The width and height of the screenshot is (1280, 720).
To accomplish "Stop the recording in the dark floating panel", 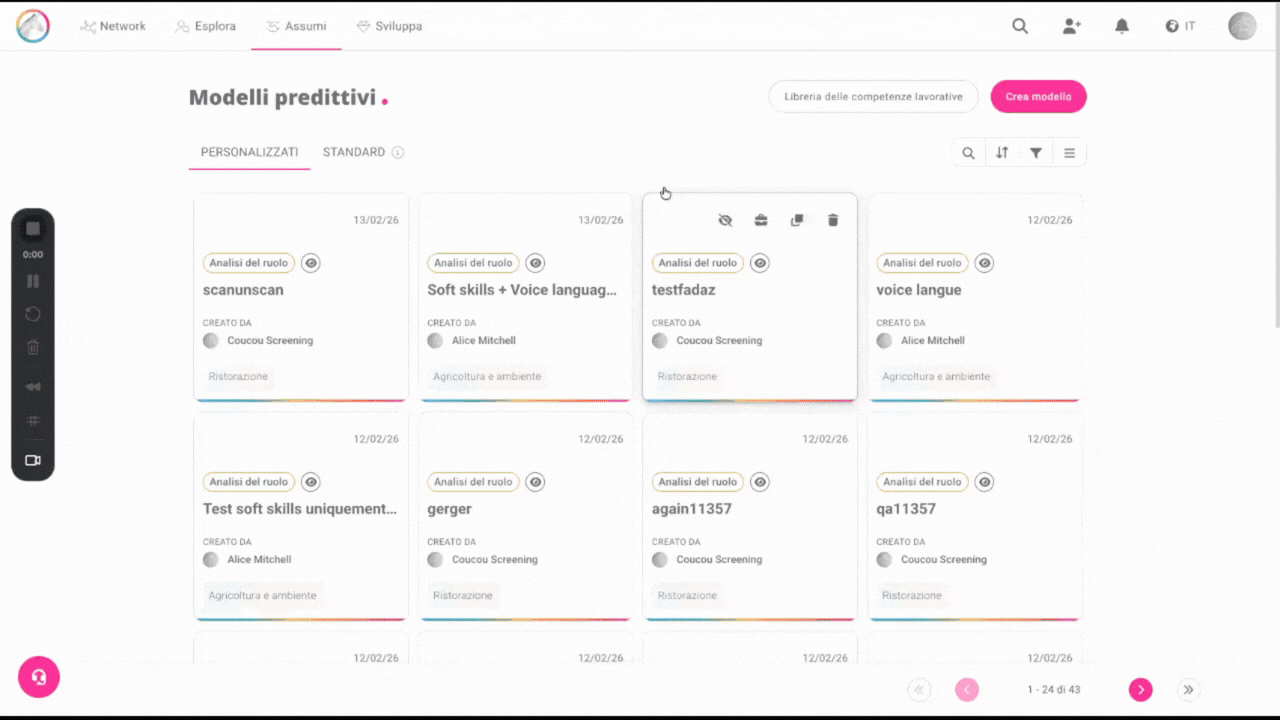I will point(33,229).
